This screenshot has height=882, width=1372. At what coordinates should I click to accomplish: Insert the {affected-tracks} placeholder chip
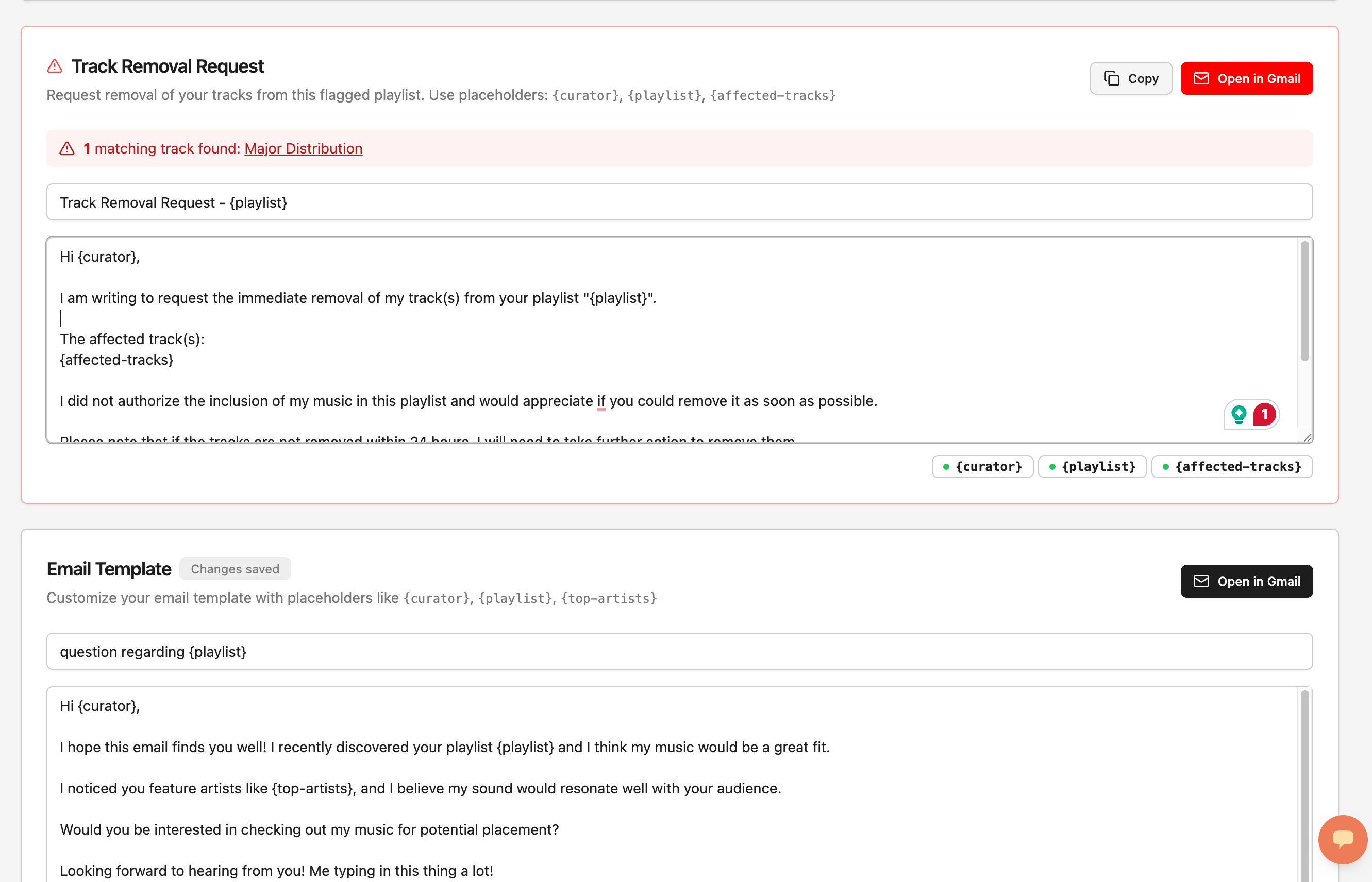point(1232,467)
